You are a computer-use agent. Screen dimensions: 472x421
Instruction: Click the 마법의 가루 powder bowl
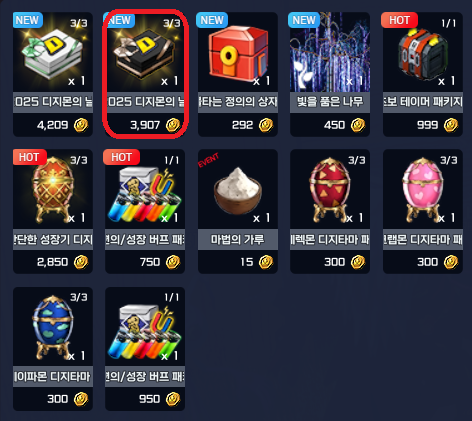coord(238,211)
